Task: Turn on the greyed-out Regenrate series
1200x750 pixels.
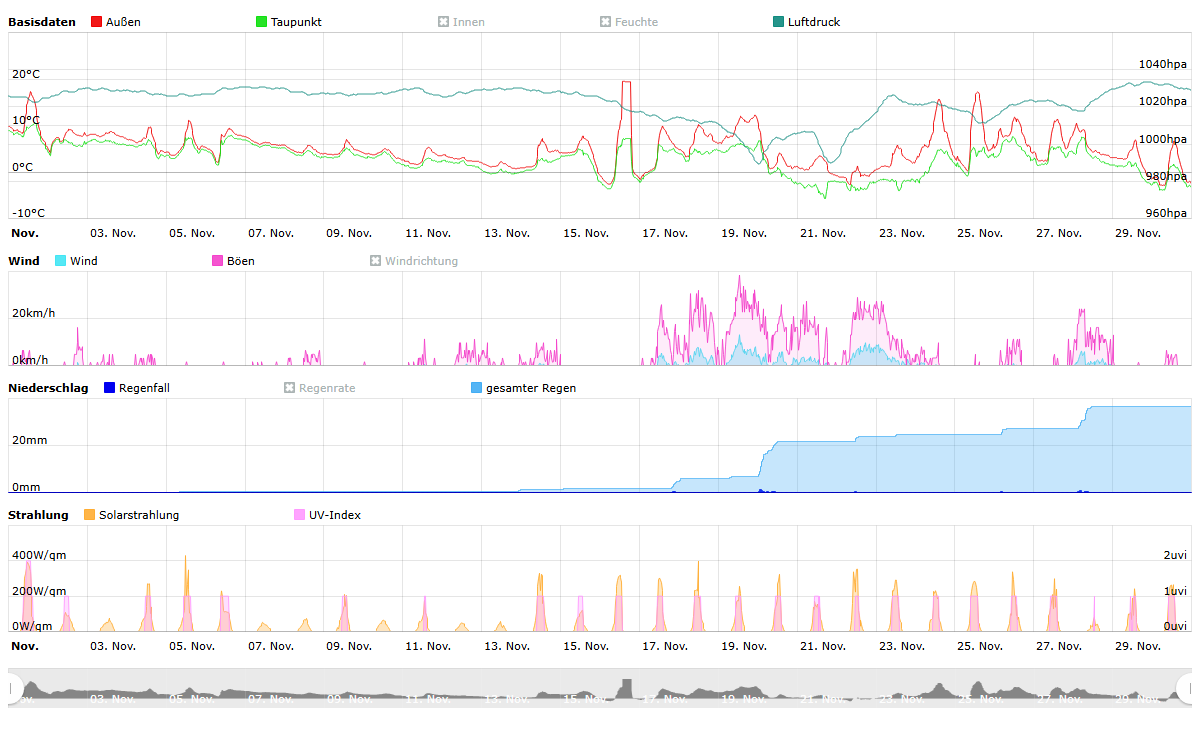Action: click(x=290, y=388)
